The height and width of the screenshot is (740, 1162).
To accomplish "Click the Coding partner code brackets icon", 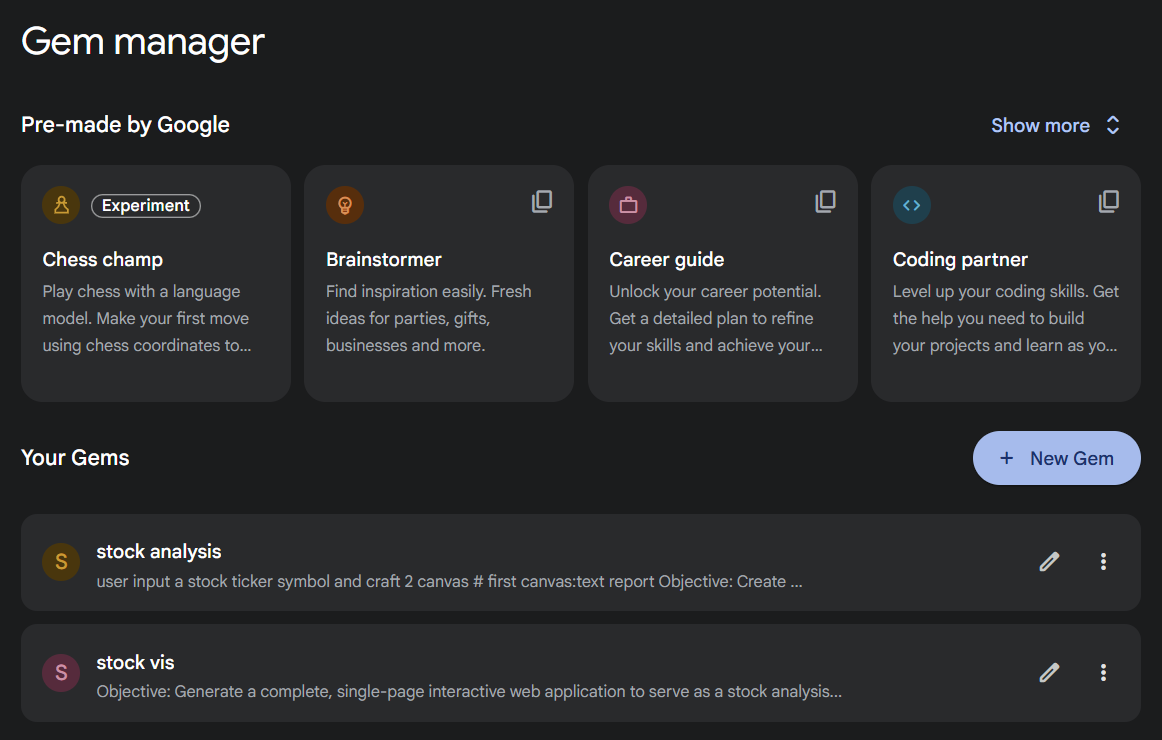I will (911, 205).
